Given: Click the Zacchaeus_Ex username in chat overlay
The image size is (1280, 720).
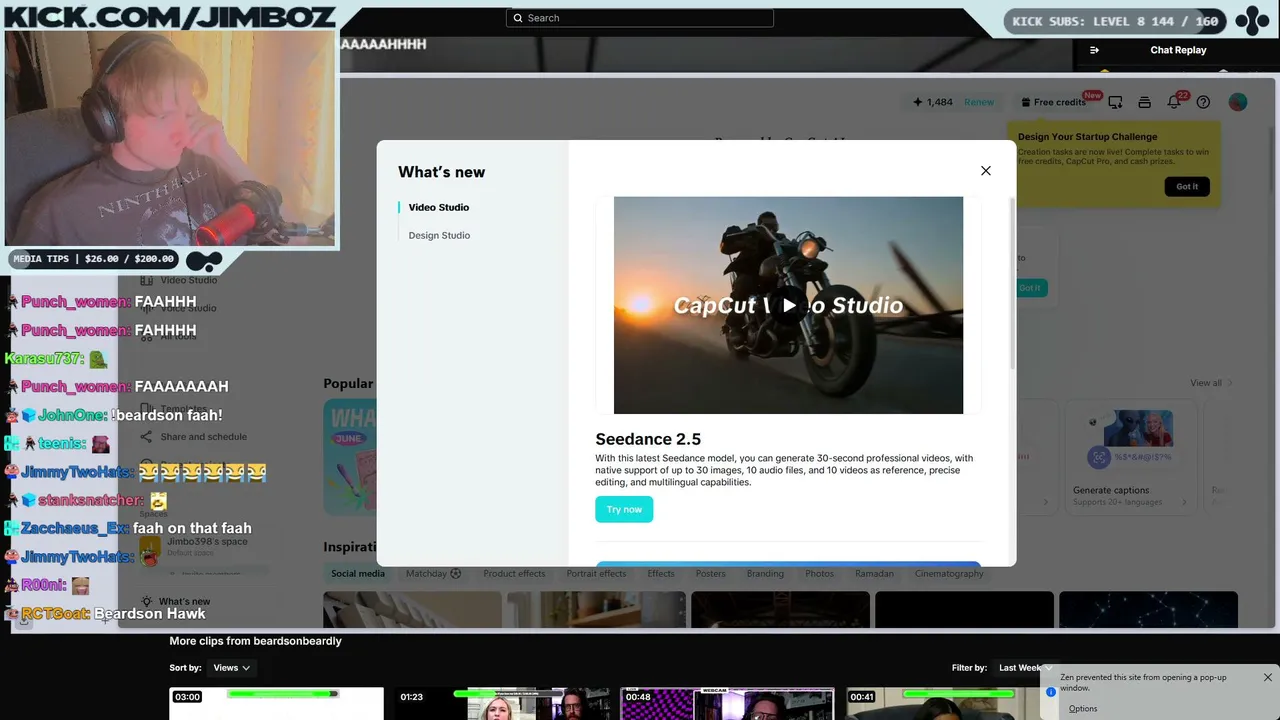Looking at the screenshot, I should [75, 528].
